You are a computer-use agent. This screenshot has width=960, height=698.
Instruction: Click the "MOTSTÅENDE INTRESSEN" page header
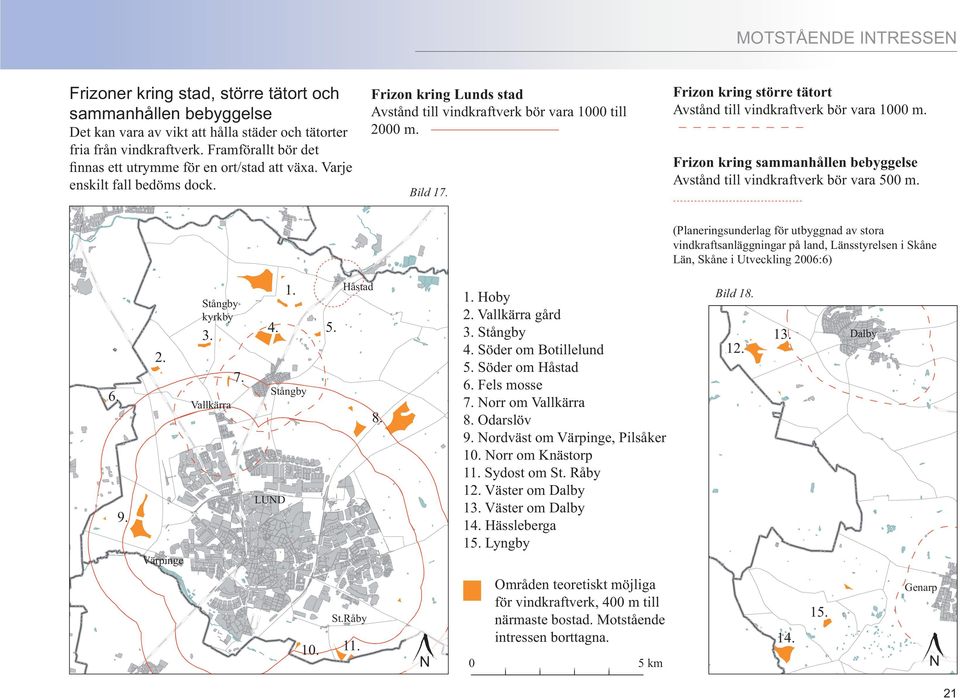[846, 38]
